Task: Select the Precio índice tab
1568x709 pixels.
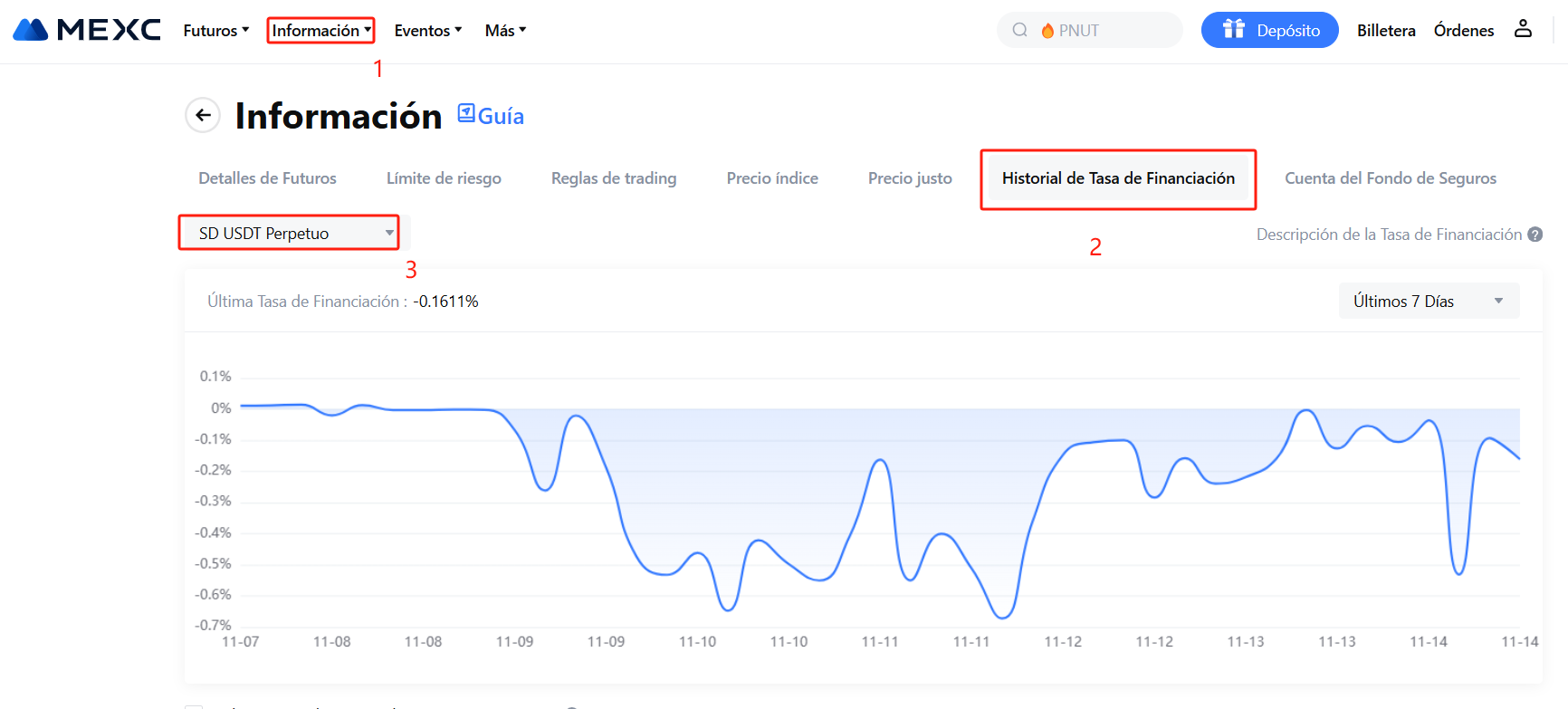Action: [x=771, y=178]
